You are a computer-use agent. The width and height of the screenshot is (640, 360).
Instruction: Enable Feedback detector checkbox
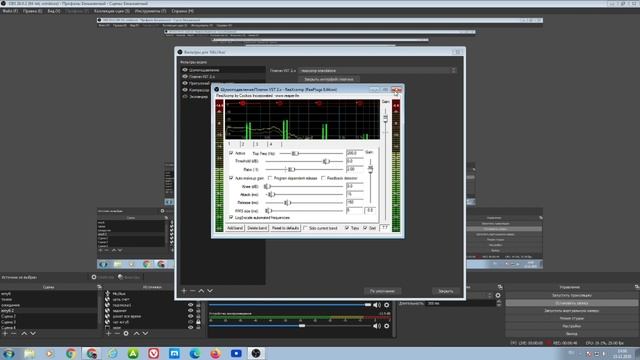(x=323, y=178)
